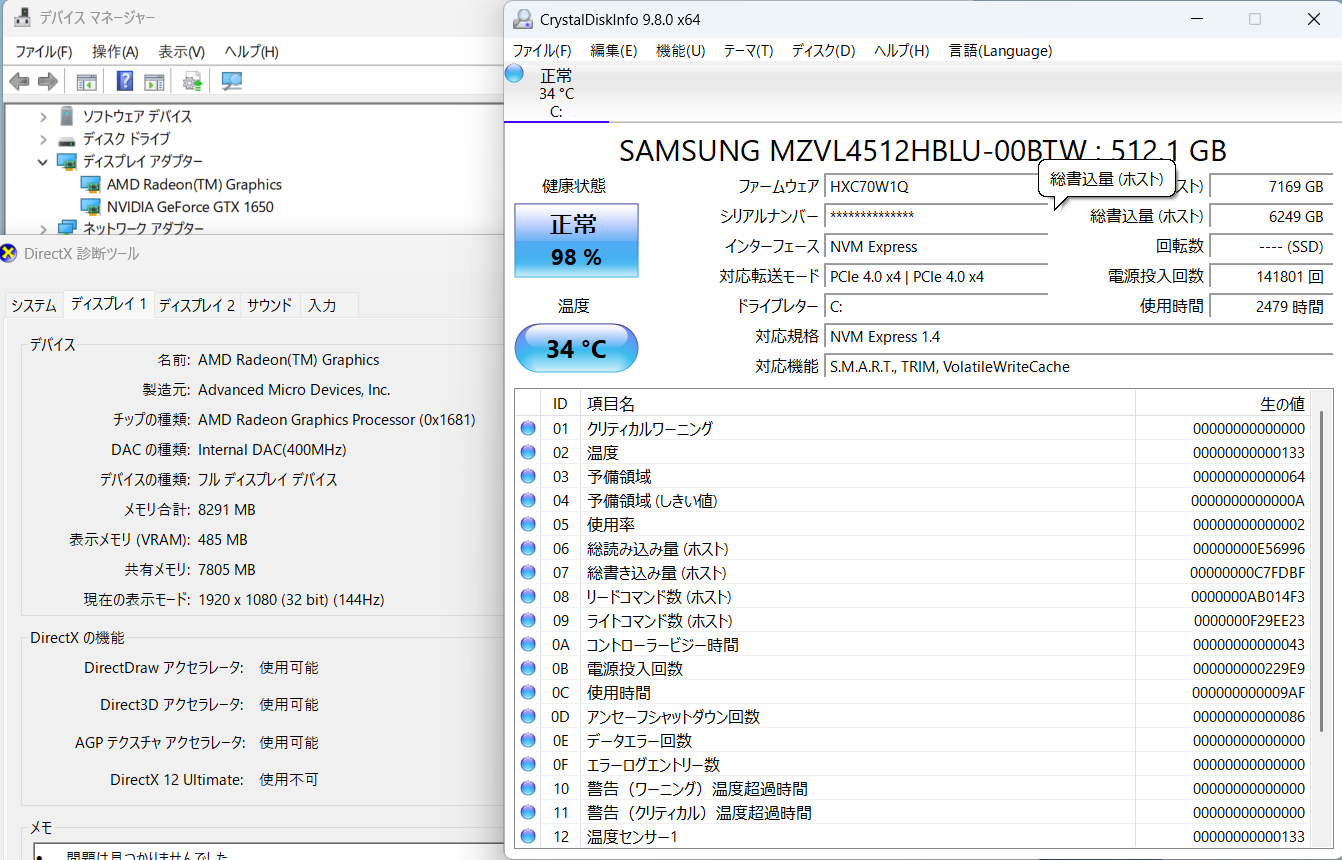Image resolution: width=1342 pixels, height=860 pixels.
Task: Click the blue question mark Help icon
Action: click(x=125, y=82)
